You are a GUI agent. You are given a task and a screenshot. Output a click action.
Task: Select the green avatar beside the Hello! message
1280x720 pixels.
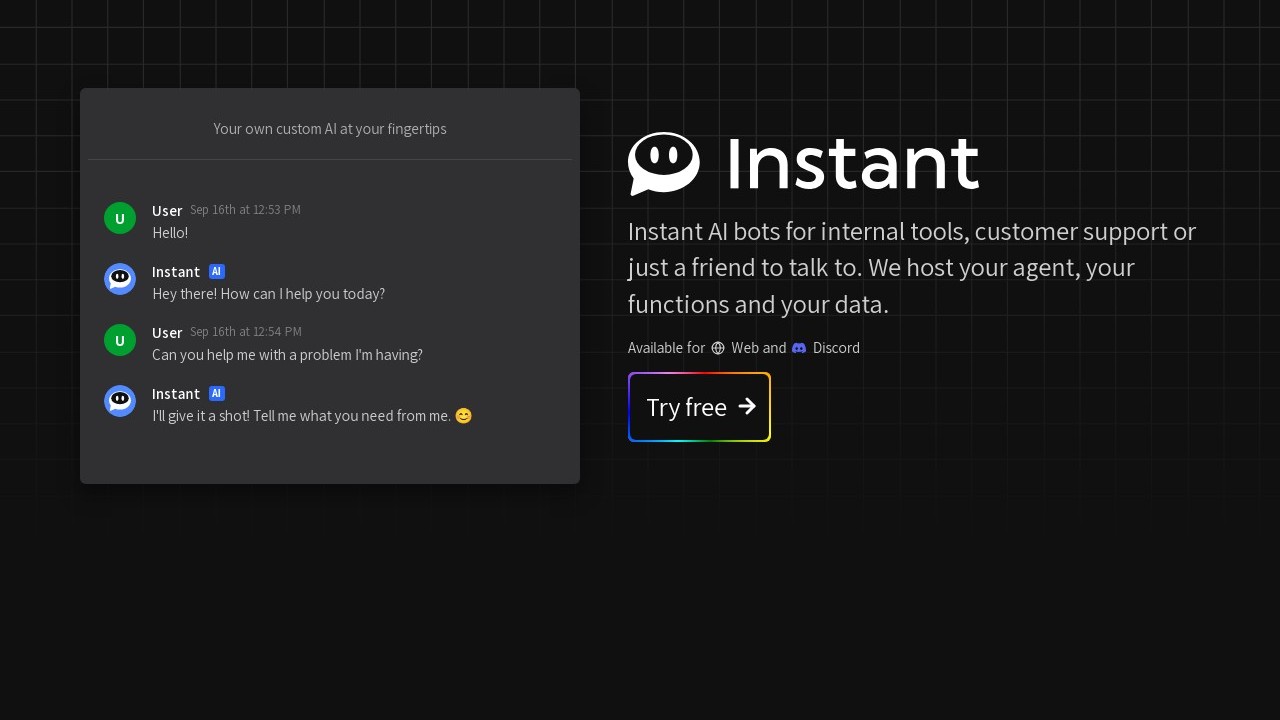120,218
